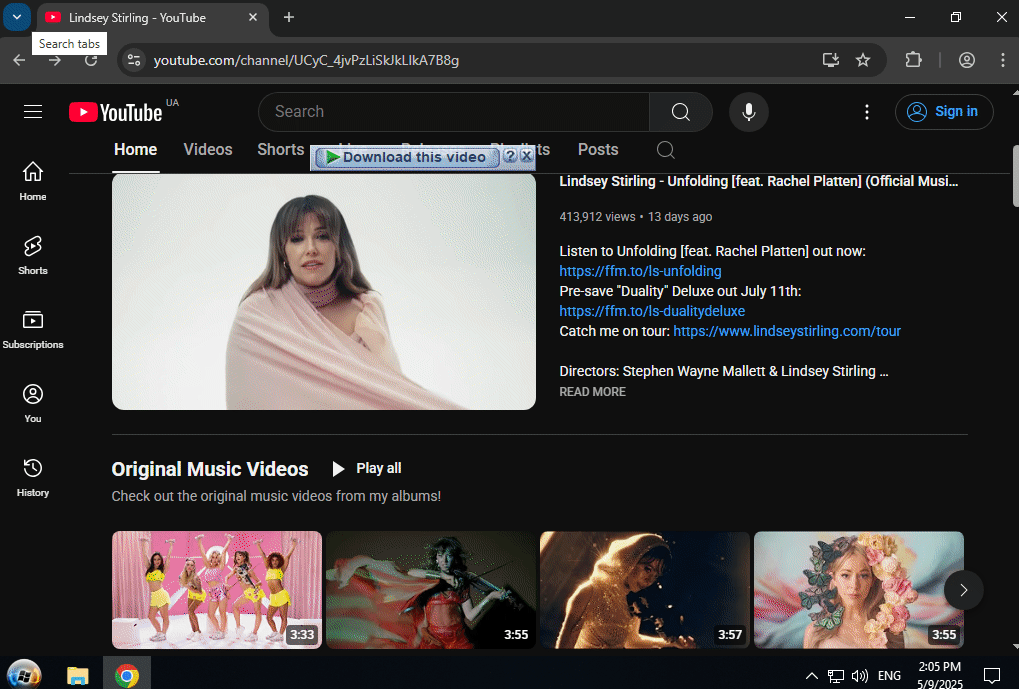
Task: Click into the YouTube Search field
Action: pos(454,112)
